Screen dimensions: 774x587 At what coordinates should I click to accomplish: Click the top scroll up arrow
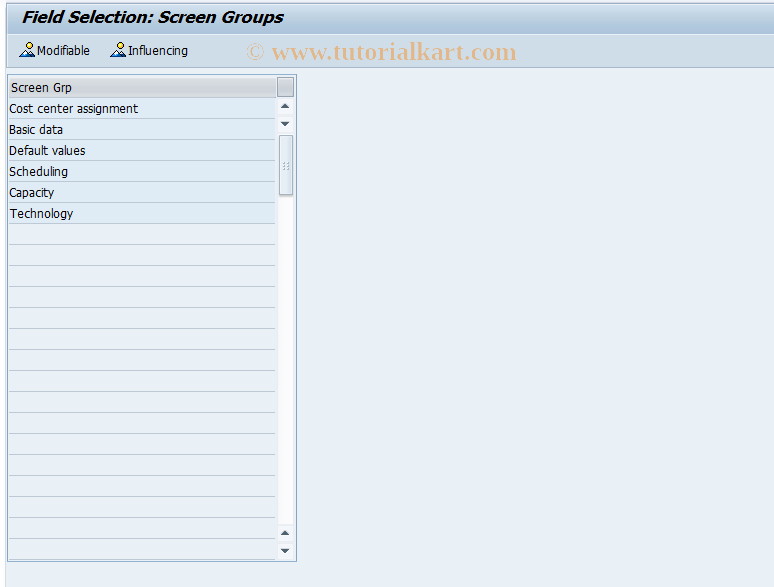285,106
